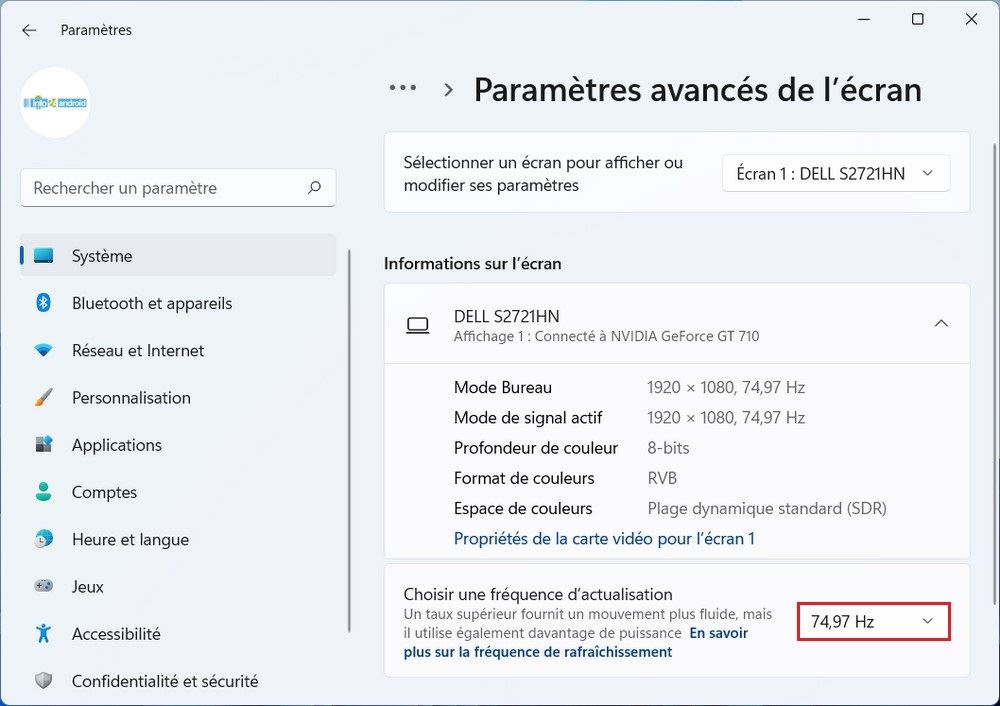Screen dimensions: 1000x706
Task: Expand the breadcrumb ellipsis menu
Action: click(x=402, y=88)
